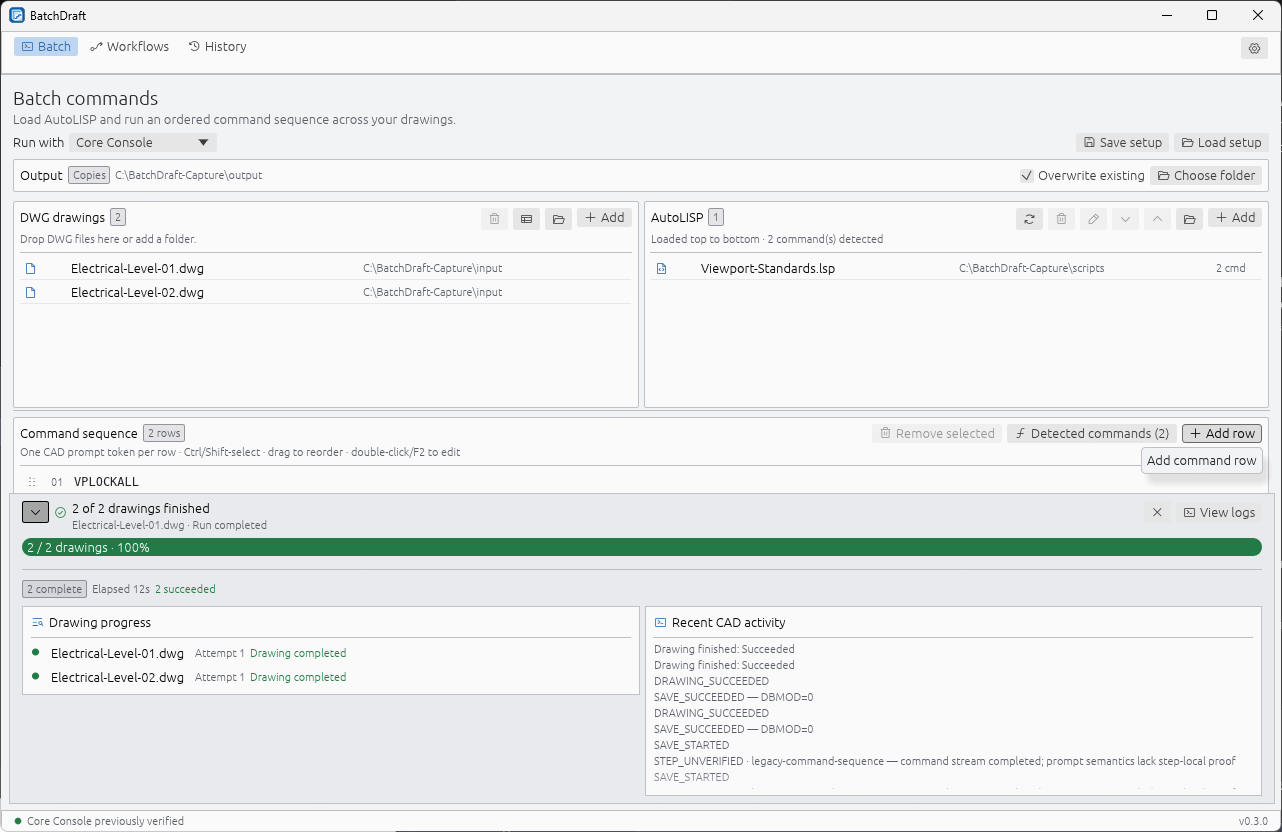
Task: Click the v0.3.0 version label
Action: pyautogui.click(x=1253, y=821)
